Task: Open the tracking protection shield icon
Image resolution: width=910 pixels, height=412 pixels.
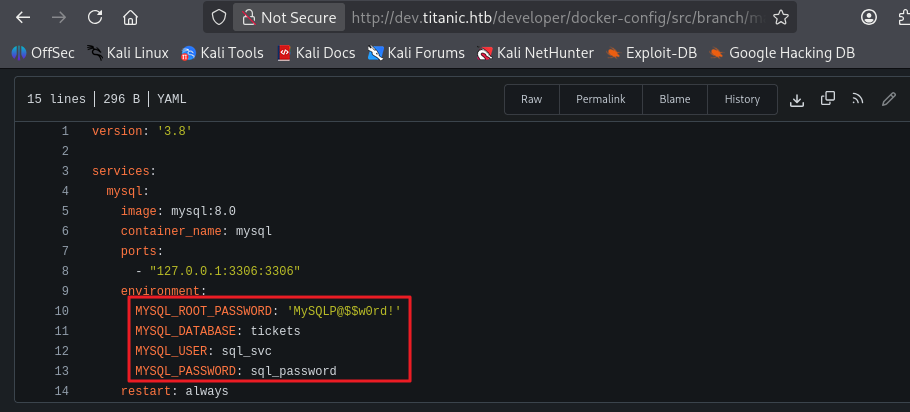Action: click(220, 18)
